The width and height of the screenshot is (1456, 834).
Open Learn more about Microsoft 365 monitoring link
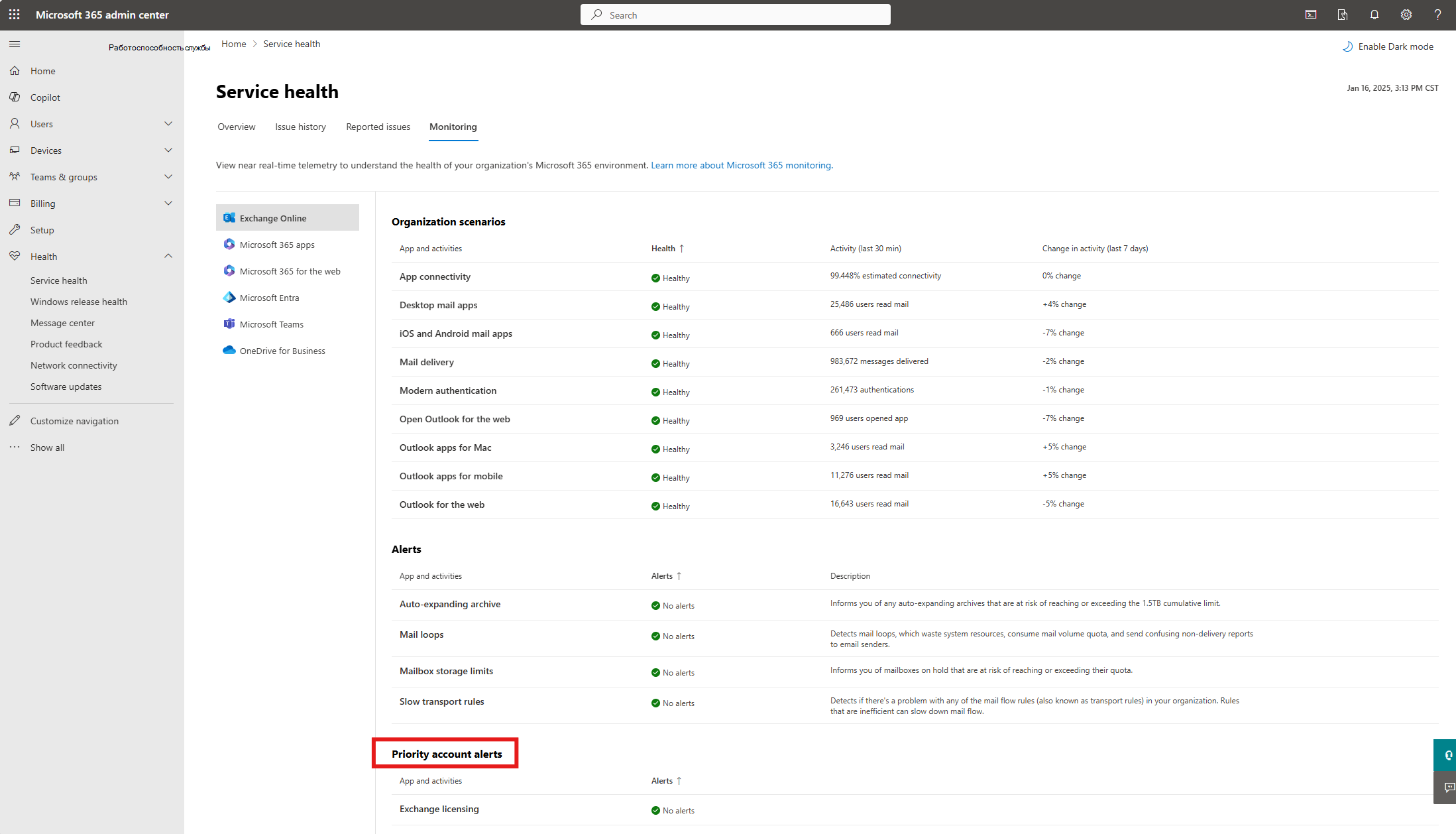pos(742,165)
